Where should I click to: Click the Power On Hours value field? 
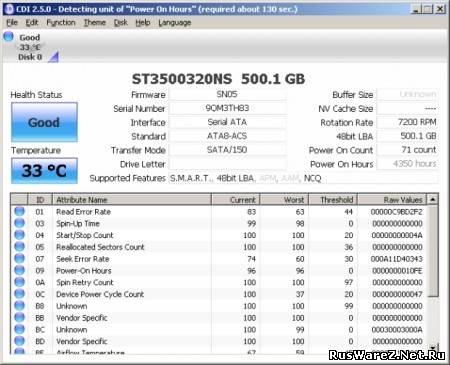(x=407, y=164)
